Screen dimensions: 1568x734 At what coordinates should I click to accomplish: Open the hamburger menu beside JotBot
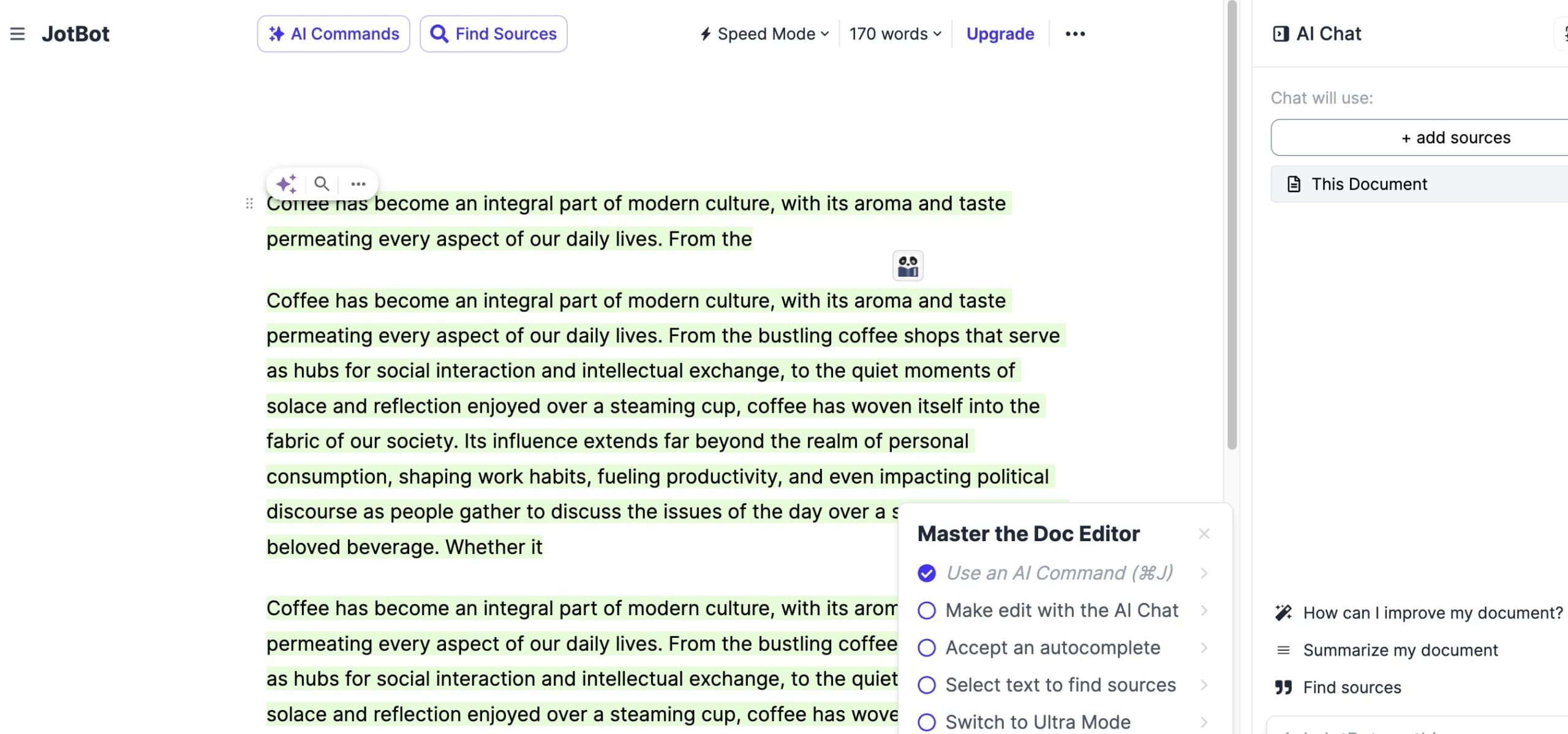17,34
